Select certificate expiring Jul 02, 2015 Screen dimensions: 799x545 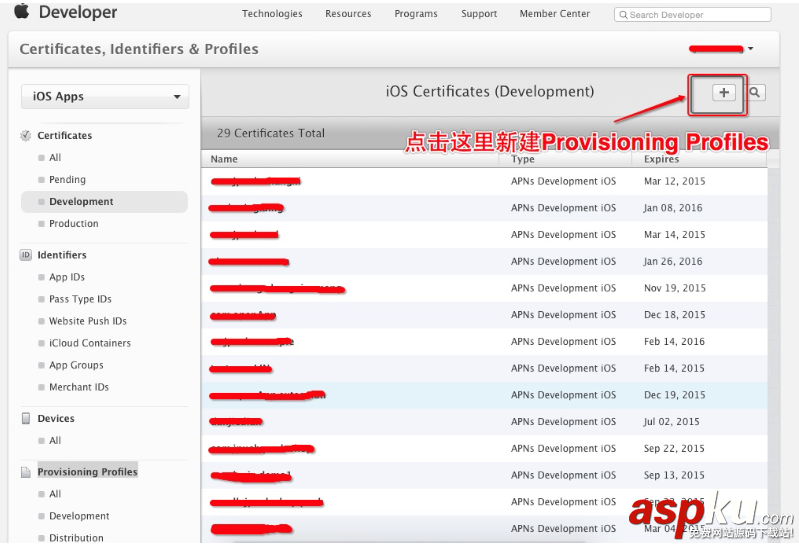484,422
